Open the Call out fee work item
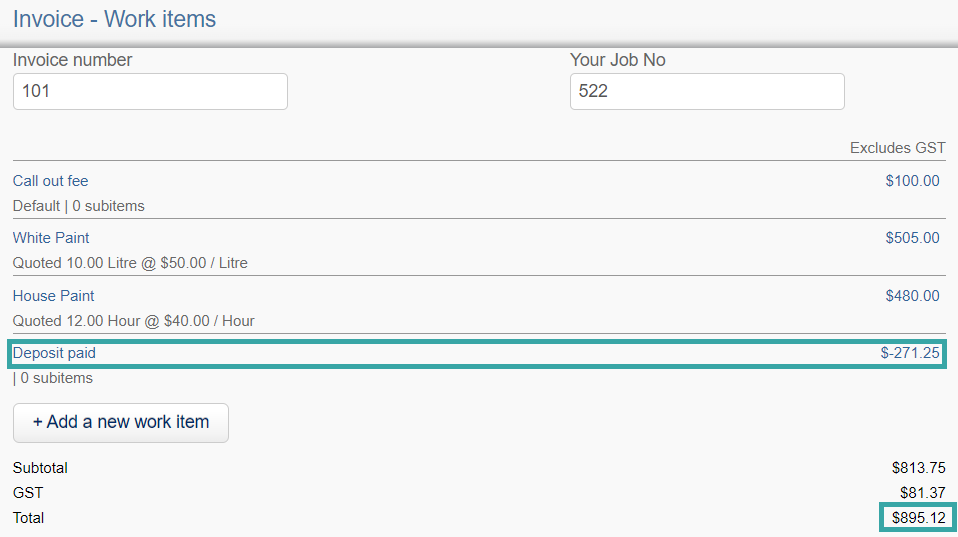The height and width of the screenshot is (537, 958). click(51, 181)
